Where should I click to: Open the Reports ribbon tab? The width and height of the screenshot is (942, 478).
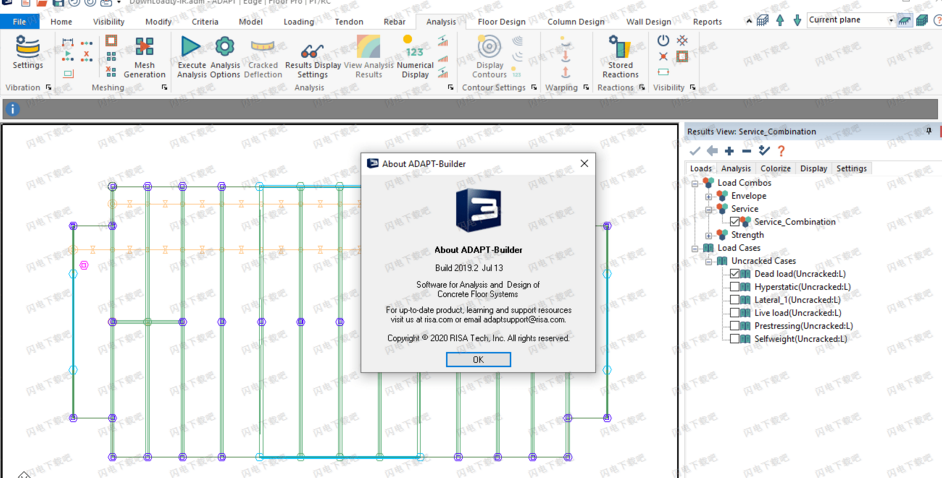click(x=708, y=22)
